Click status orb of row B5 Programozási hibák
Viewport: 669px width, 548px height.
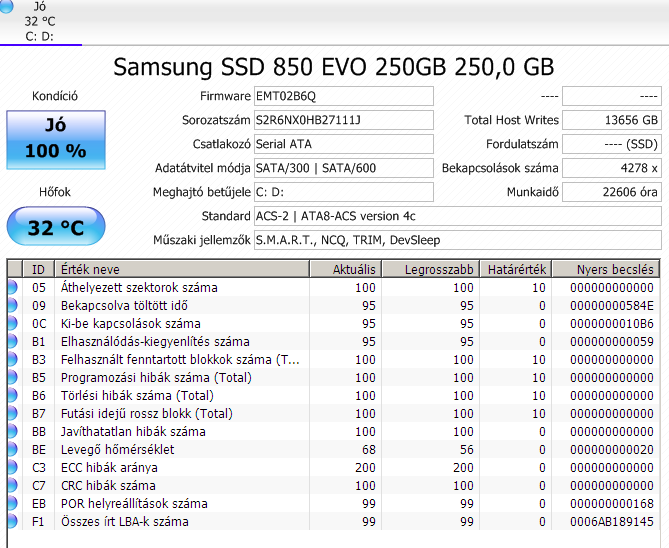[x=12, y=377]
